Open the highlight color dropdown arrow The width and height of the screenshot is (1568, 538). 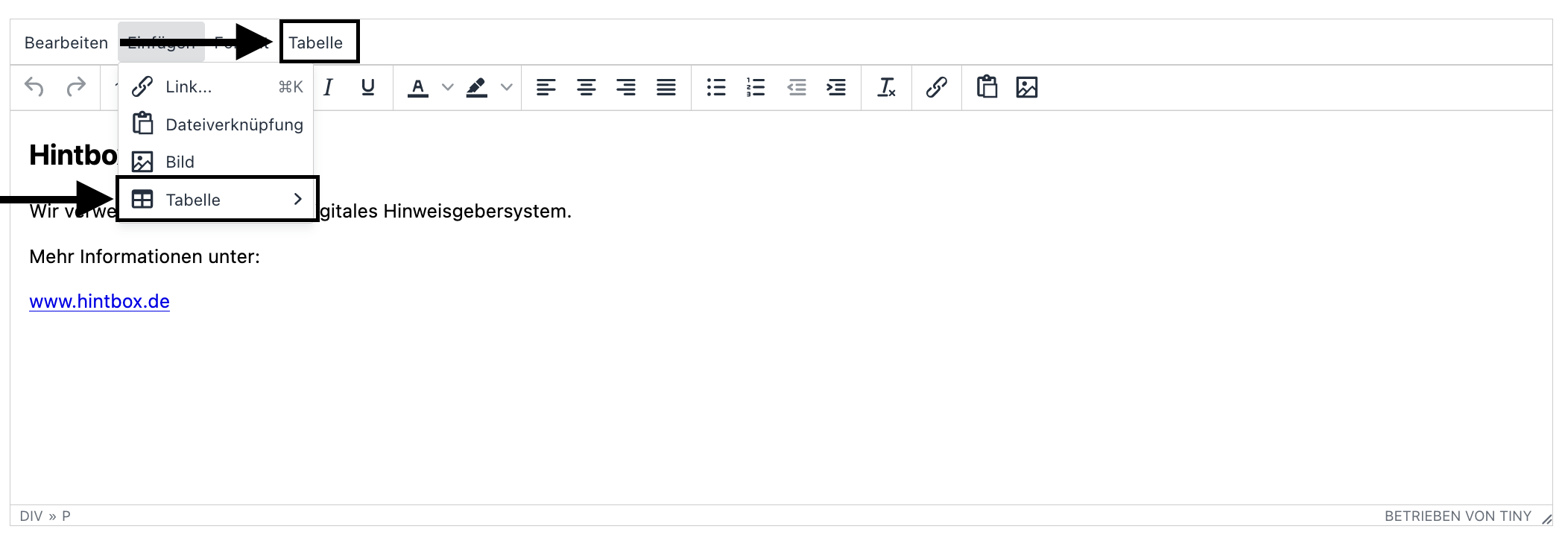click(x=507, y=87)
